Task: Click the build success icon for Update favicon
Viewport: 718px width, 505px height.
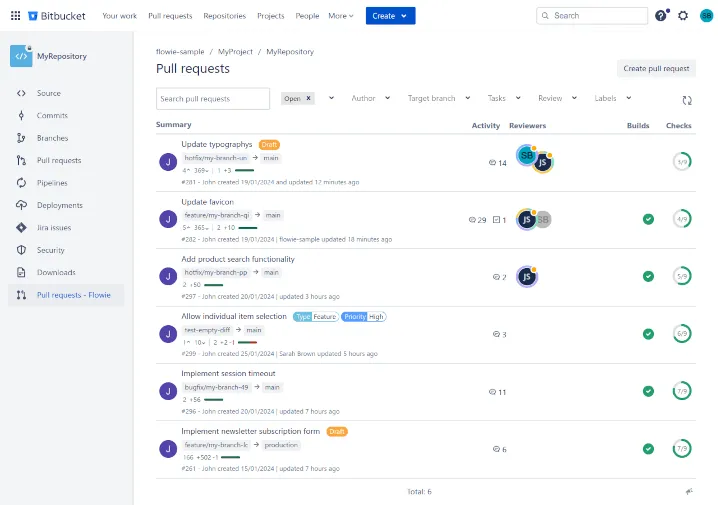Action: [x=648, y=219]
